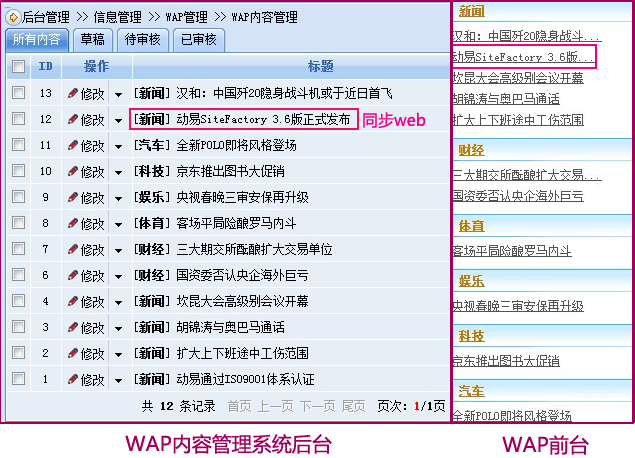Image resolution: width=635 pixels, height=458 pixels.
Task: Click the pencil edit icon for row ID 13
Action: [x=73, y=93]
